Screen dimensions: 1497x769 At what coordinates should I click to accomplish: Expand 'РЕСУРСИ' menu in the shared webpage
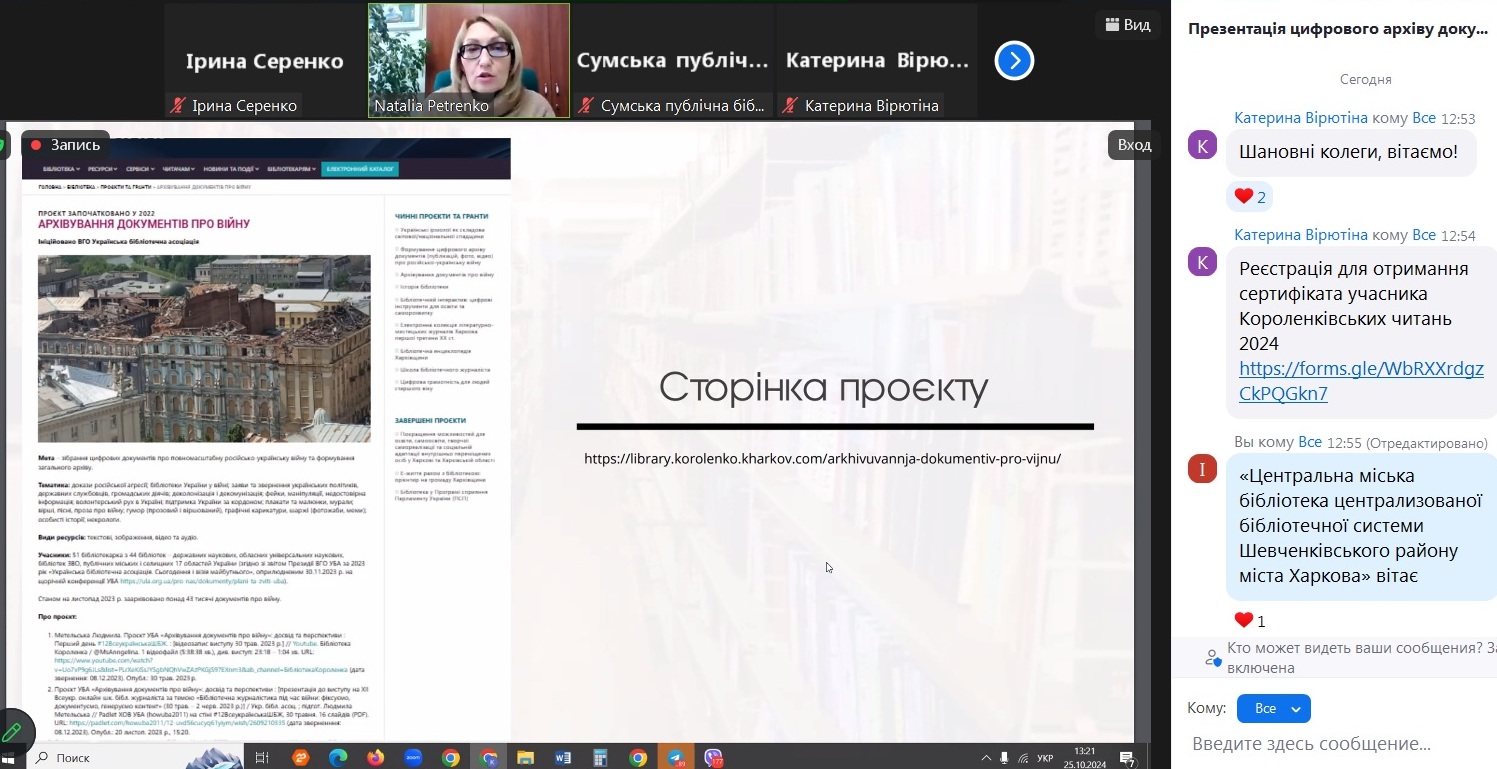103,169
